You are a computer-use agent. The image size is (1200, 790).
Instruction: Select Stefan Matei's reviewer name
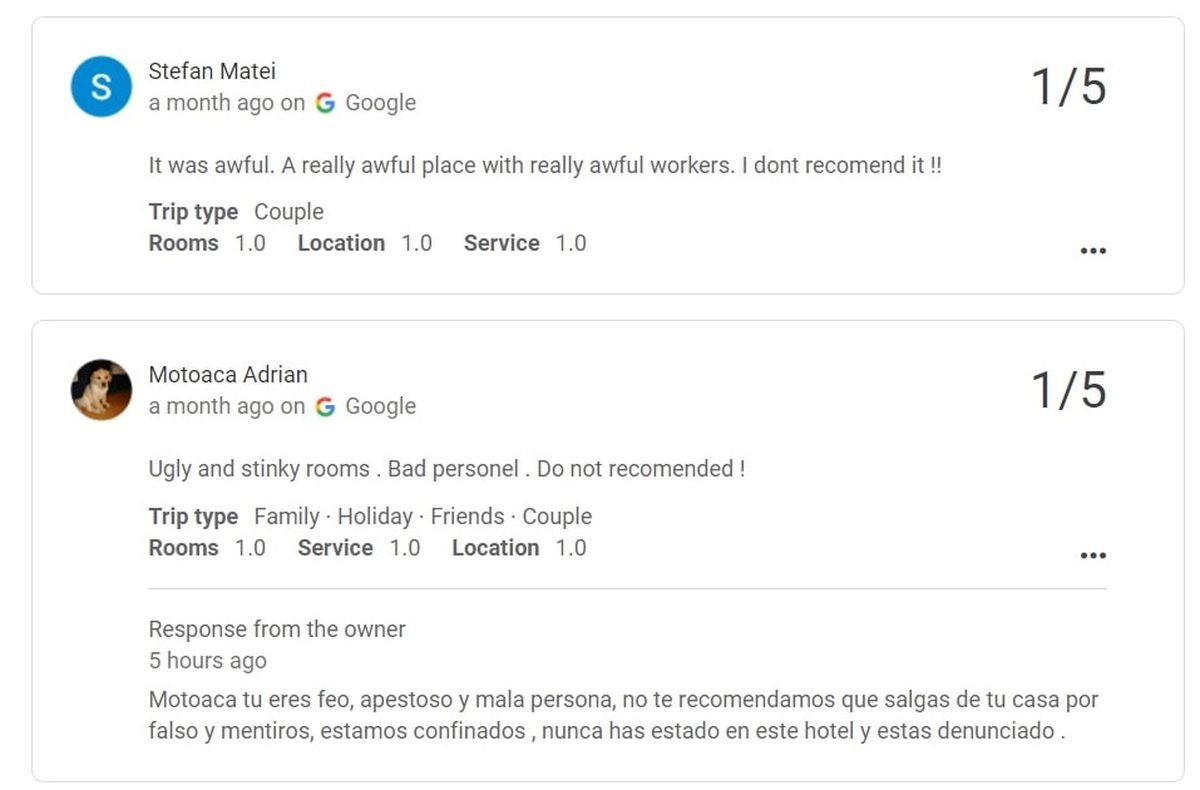[x=211, y=71]
